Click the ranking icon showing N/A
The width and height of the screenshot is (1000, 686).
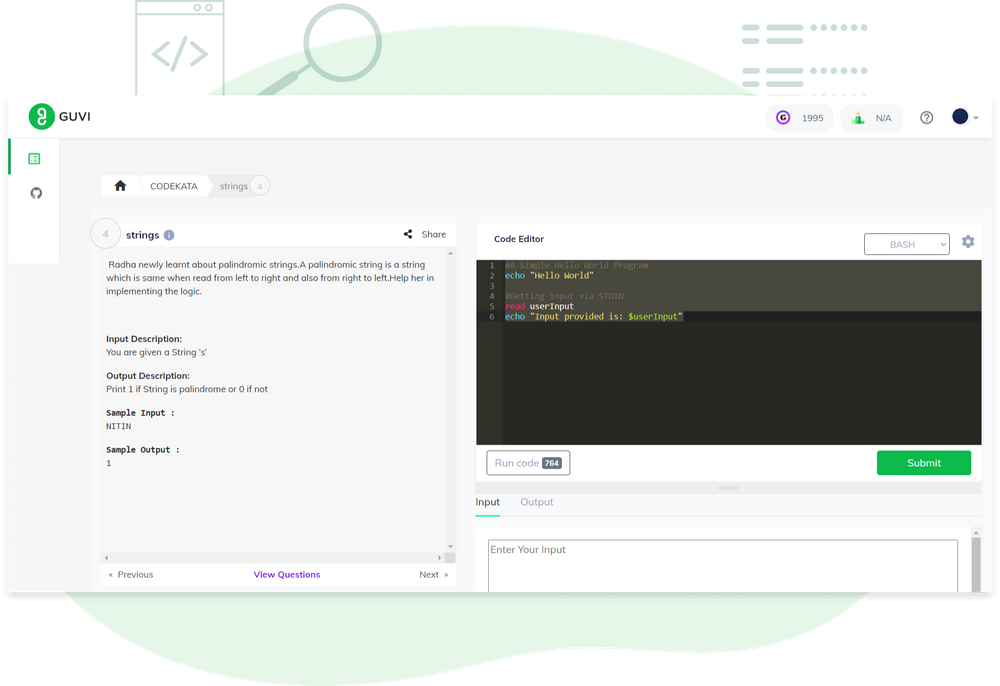click(869, 117)
